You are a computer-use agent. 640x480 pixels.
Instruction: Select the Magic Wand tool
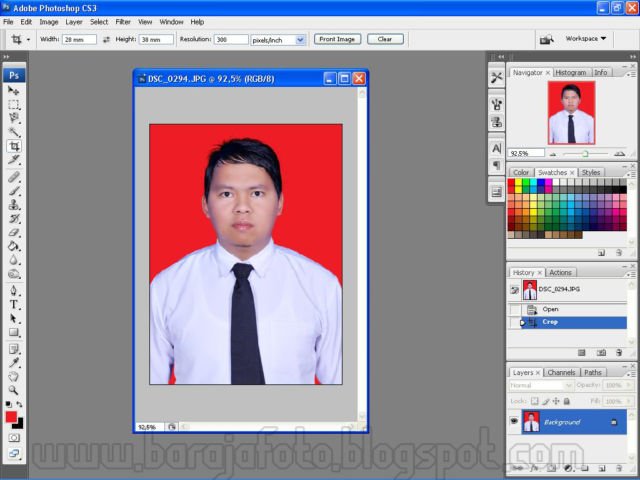[13, 132]
